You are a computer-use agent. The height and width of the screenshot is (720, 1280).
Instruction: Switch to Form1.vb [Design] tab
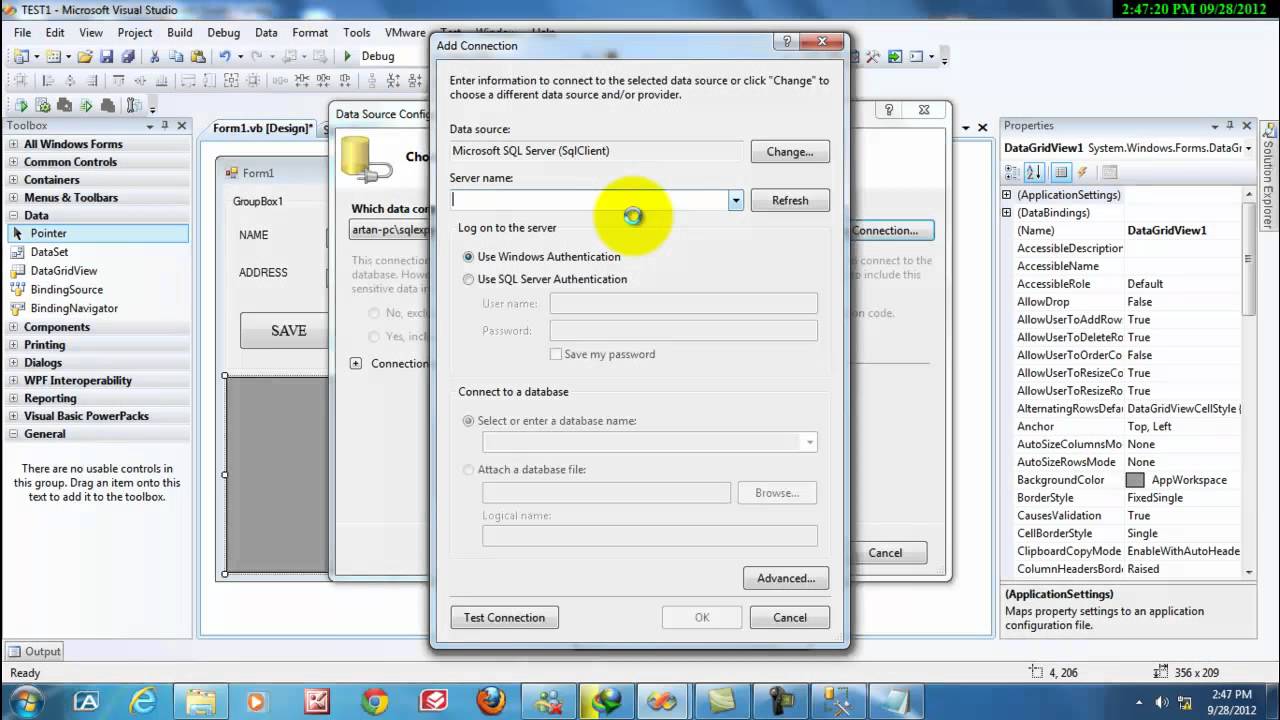click(x=263, y=128)
